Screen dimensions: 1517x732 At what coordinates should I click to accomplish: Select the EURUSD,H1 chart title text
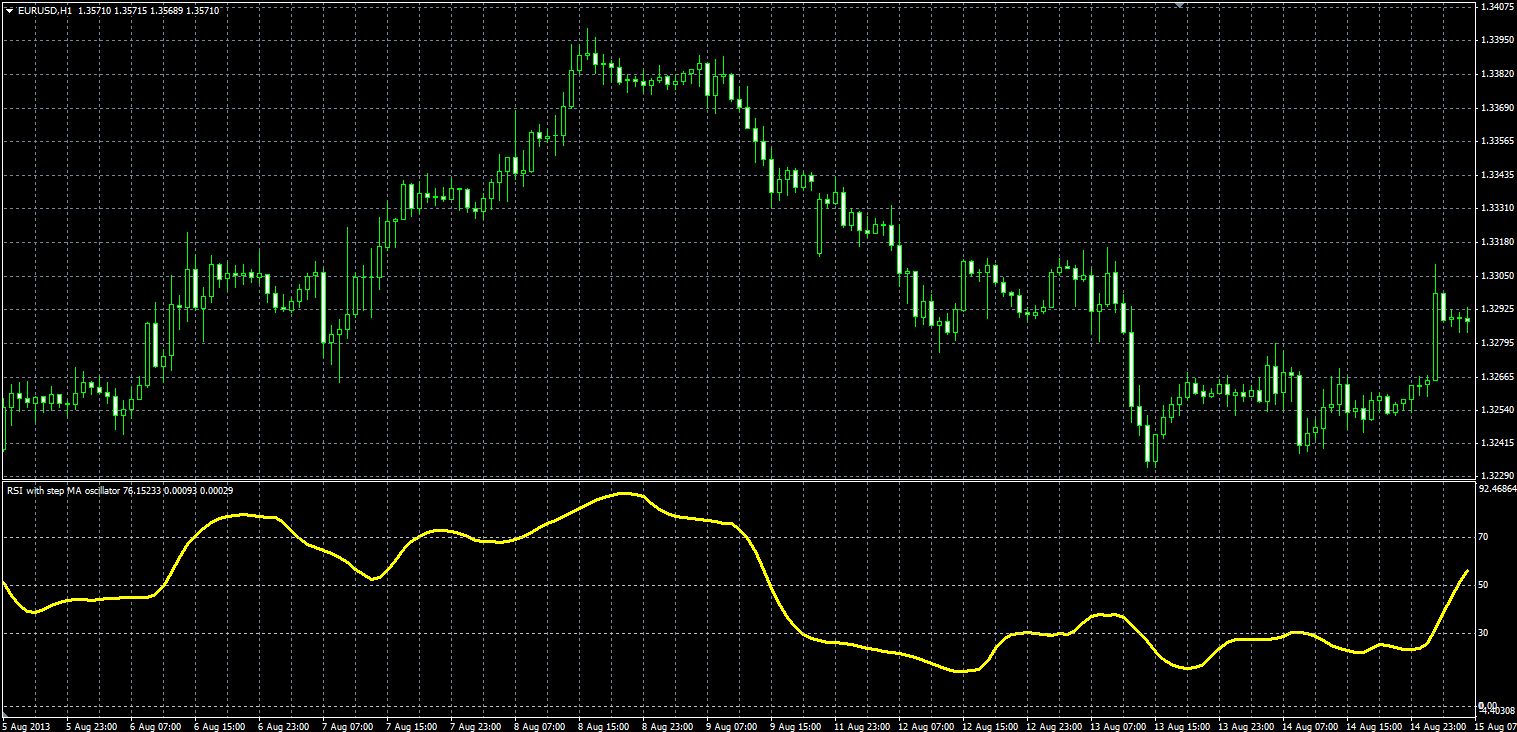pos(45,10)
